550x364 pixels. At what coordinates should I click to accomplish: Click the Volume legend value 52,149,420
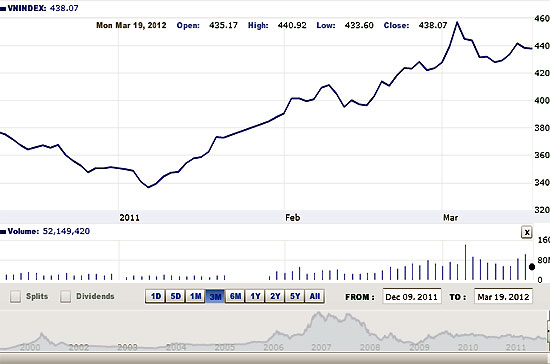tap(66, 231)
